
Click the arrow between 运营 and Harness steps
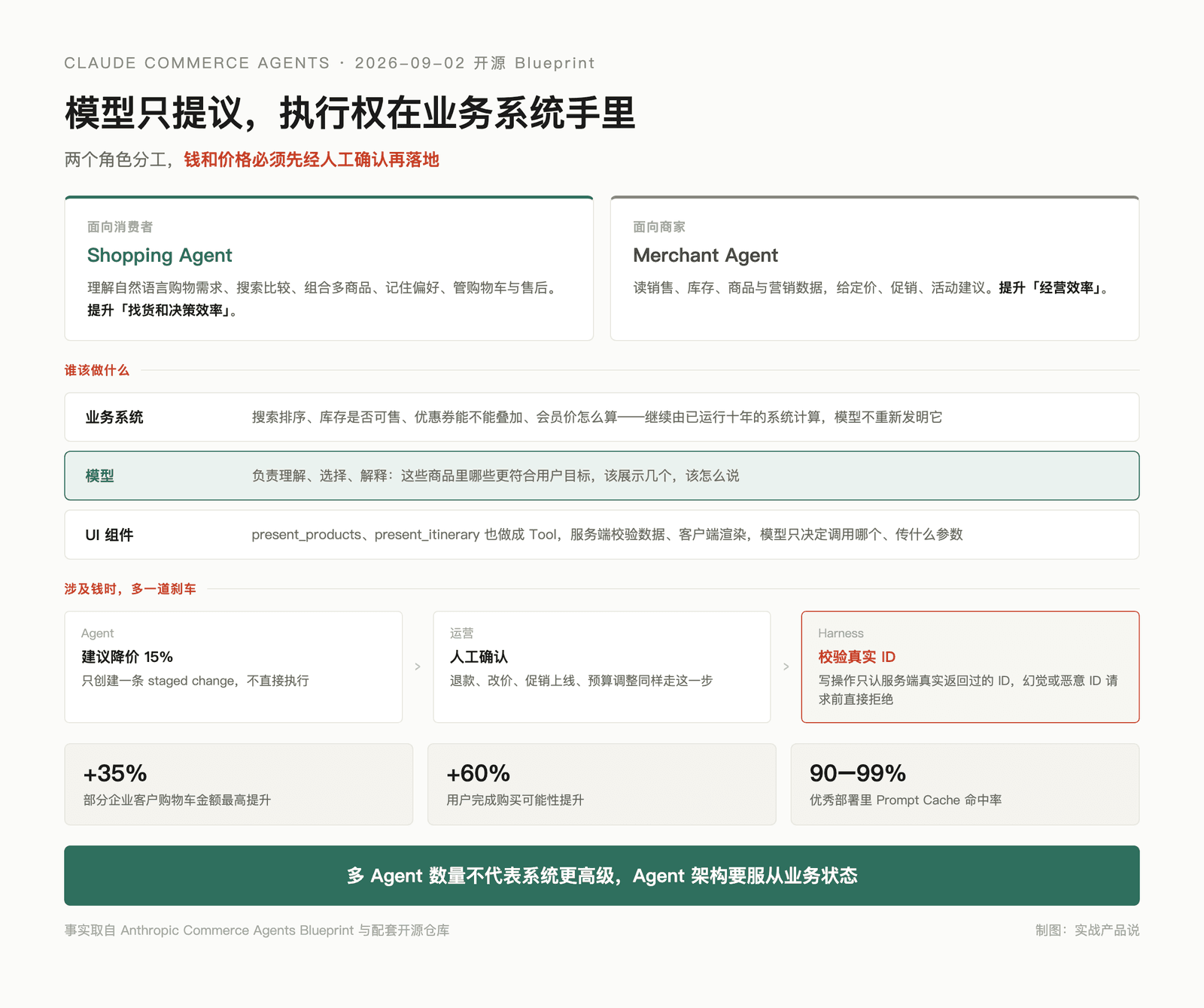(786, 666)
